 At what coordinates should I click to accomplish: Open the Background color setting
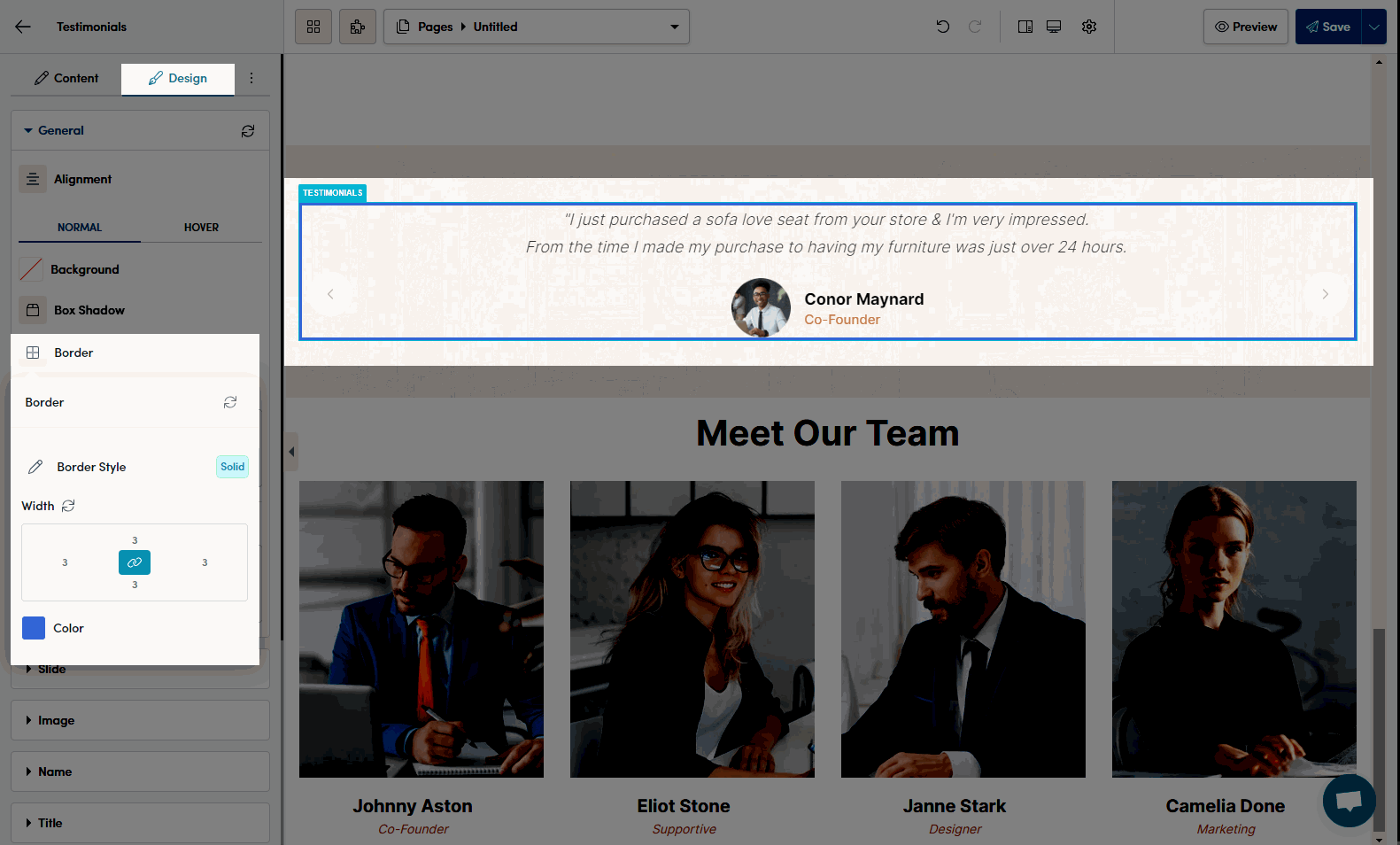(31, 269)
